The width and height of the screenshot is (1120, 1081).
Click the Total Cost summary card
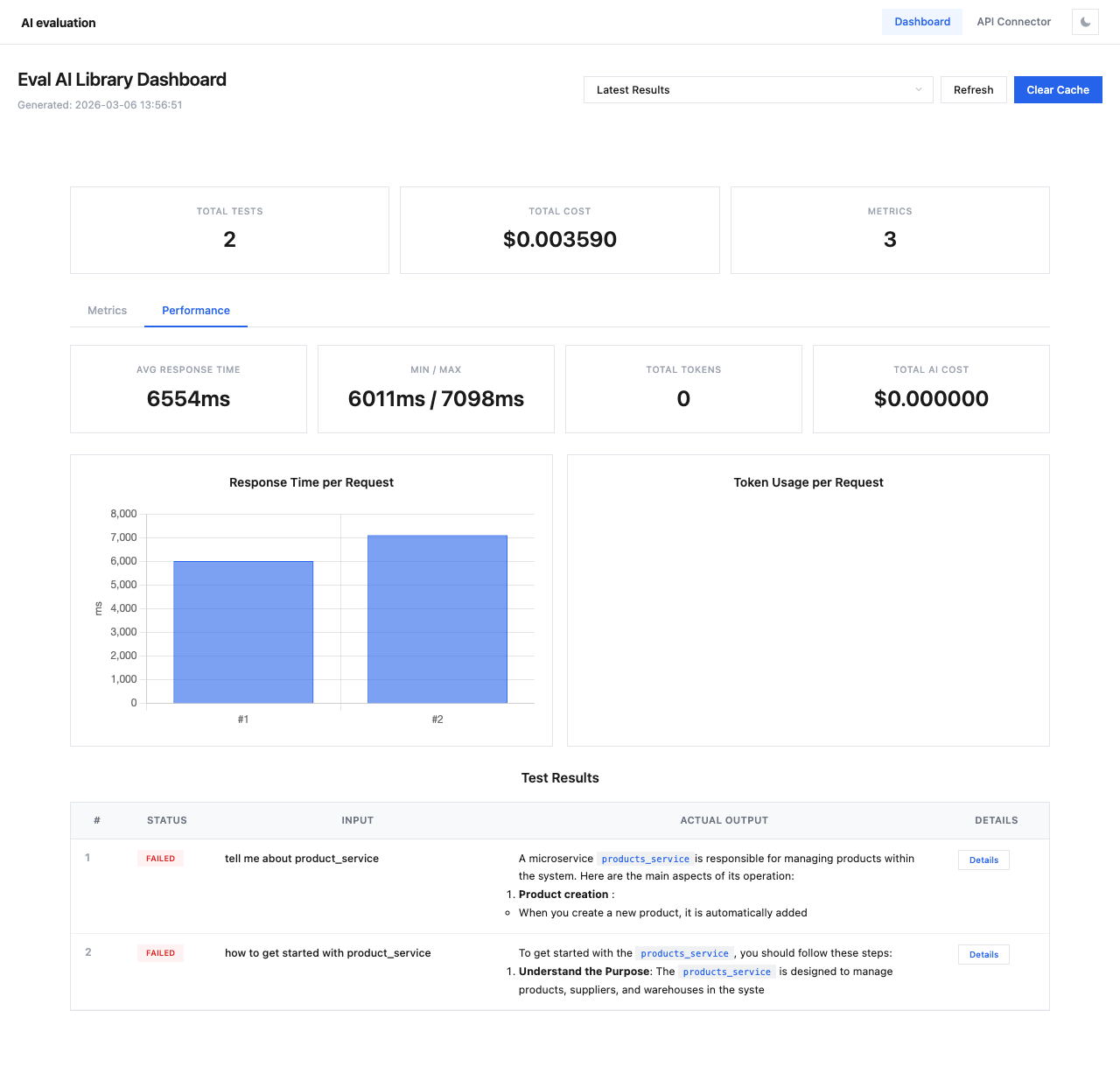click(559, 230)
